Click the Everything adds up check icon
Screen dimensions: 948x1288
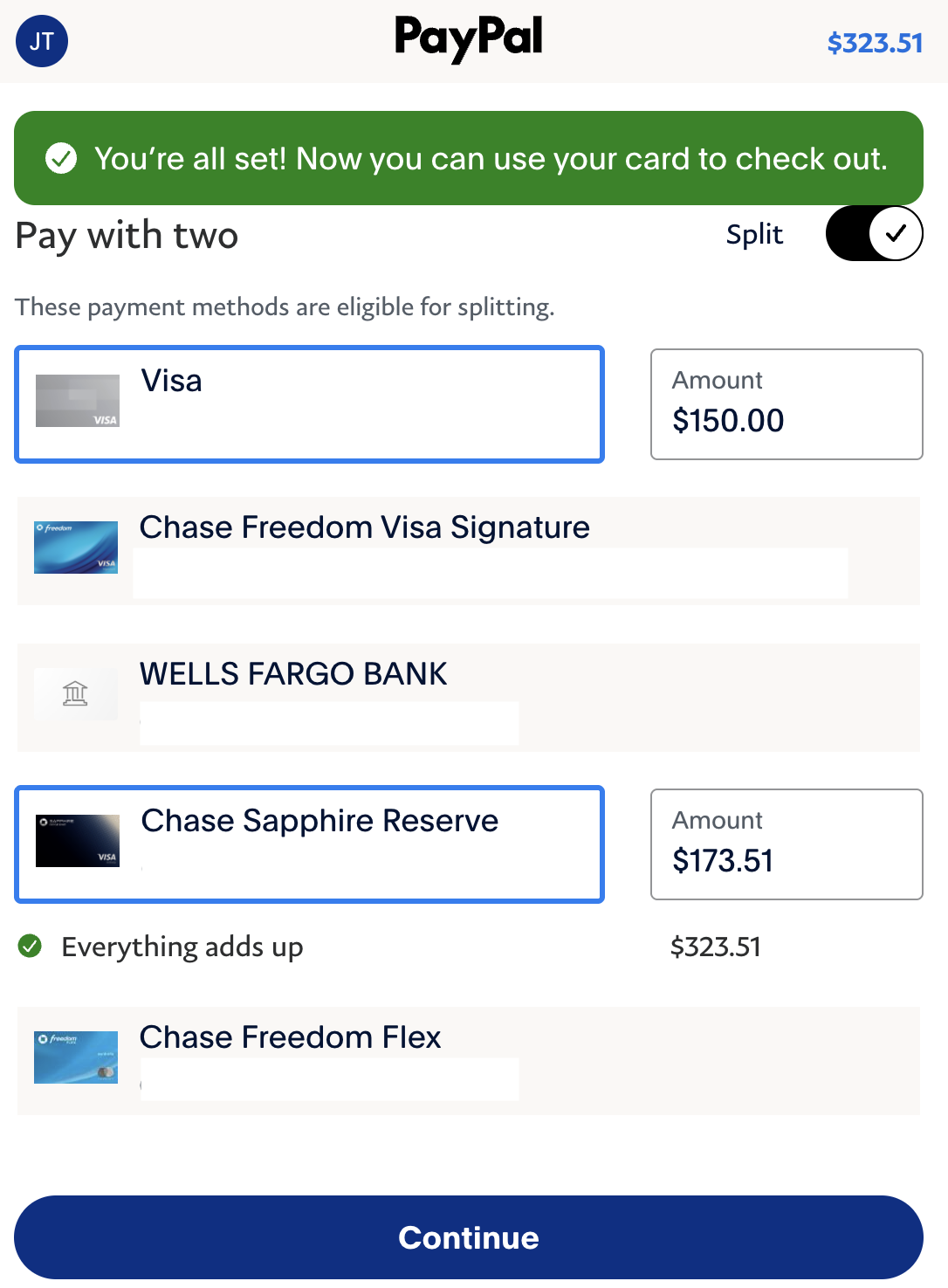(30, 946)
